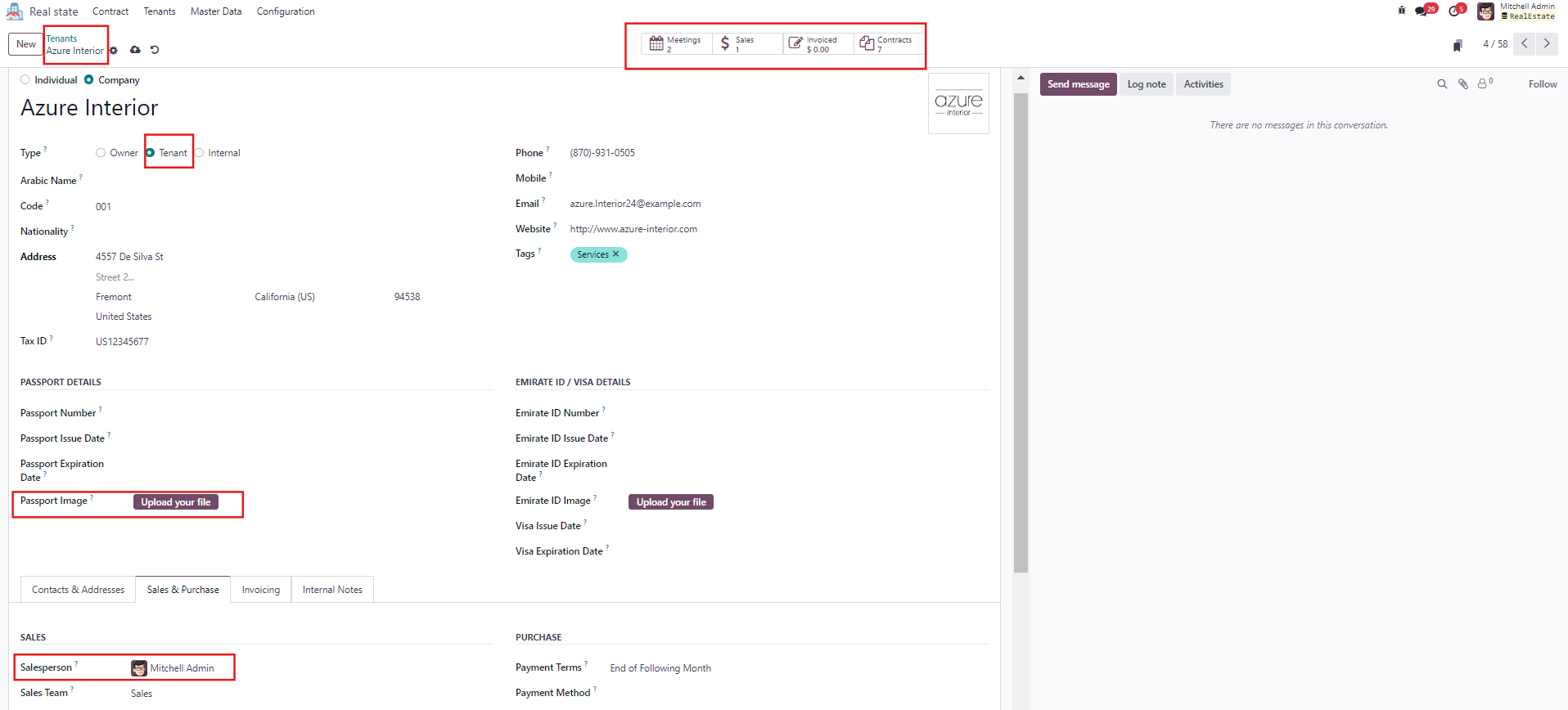The width and height of the screenshot is (1568, 710).
Task: Save record manually with cloud icon
Action: (135, 50)
